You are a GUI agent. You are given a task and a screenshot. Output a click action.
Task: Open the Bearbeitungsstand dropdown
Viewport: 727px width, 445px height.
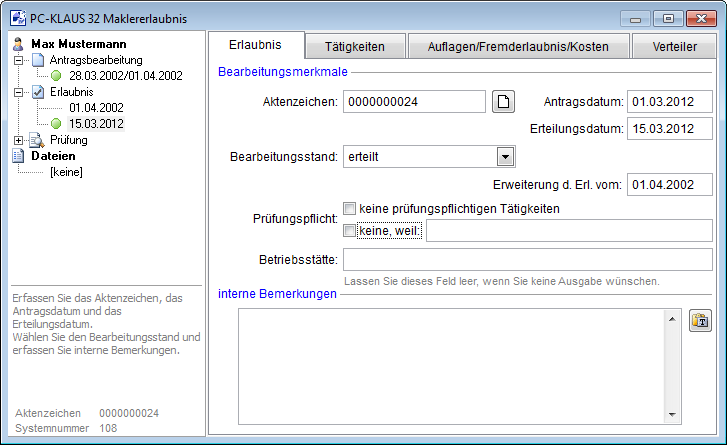(x=505, y=157)
